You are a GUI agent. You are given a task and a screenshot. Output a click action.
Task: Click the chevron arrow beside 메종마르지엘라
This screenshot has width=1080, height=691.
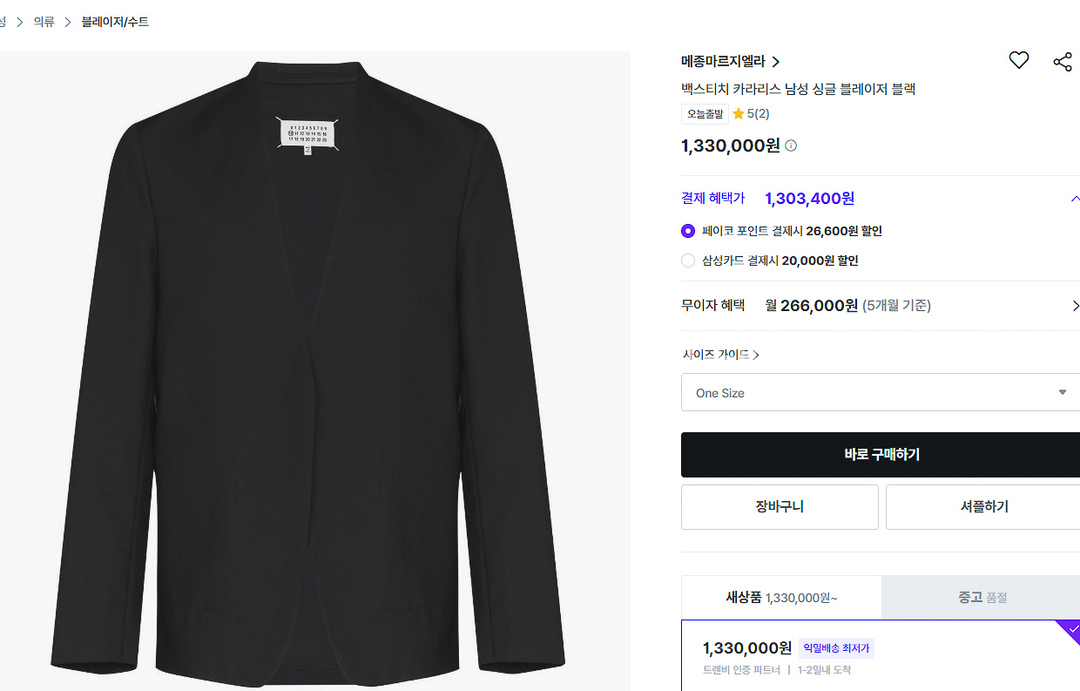coord(776,62)
